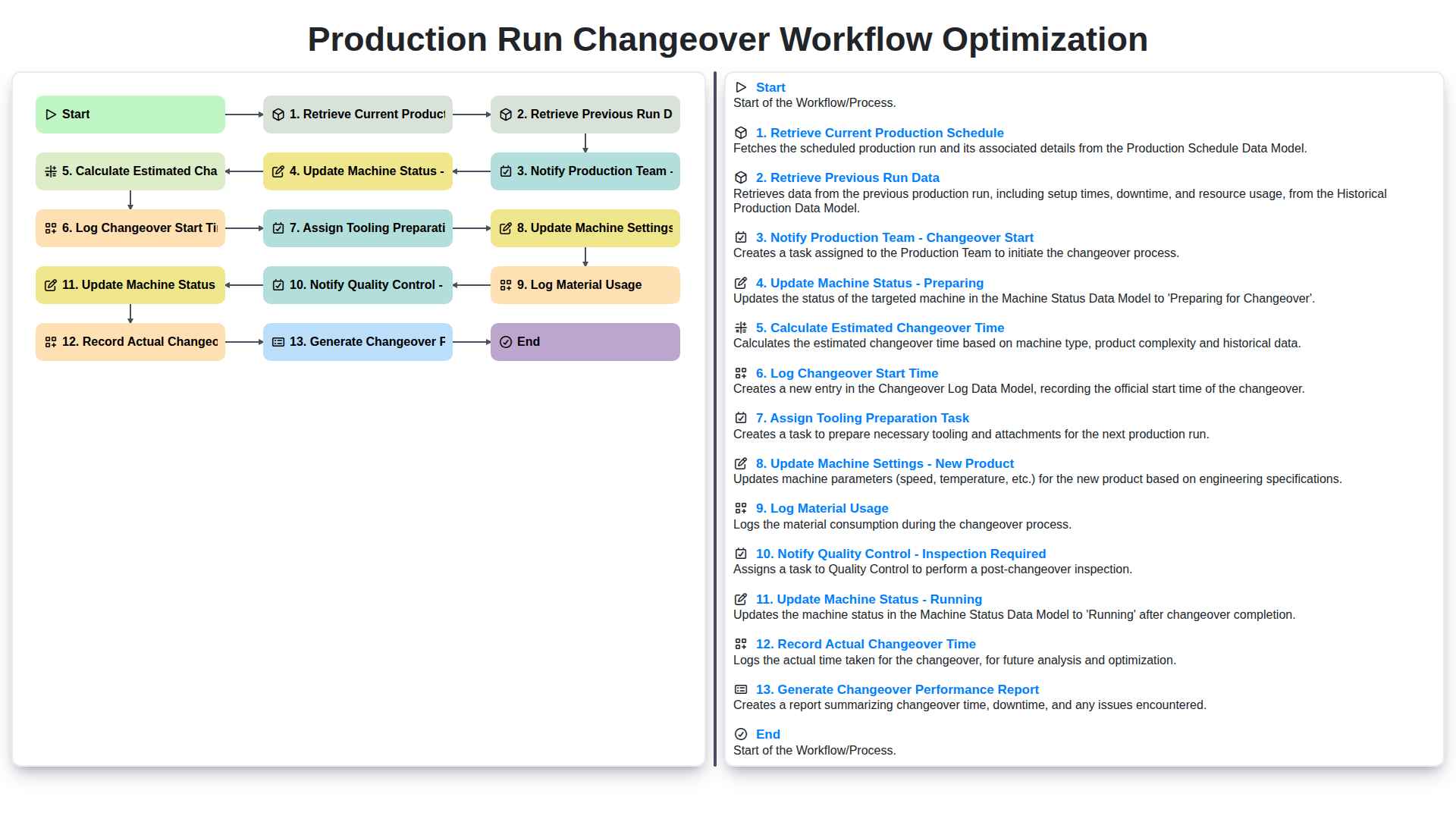
Task: Select the 'Assign Tooling Preparation Task' node
Action: pyautogui.click(x=357, y=227)
